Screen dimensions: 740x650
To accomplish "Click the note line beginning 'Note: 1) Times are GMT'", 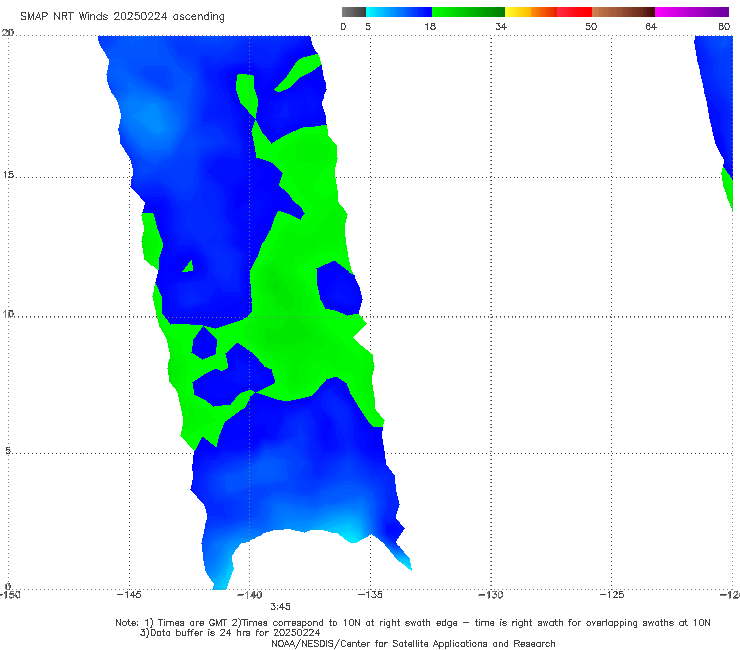I will [412, 623].
